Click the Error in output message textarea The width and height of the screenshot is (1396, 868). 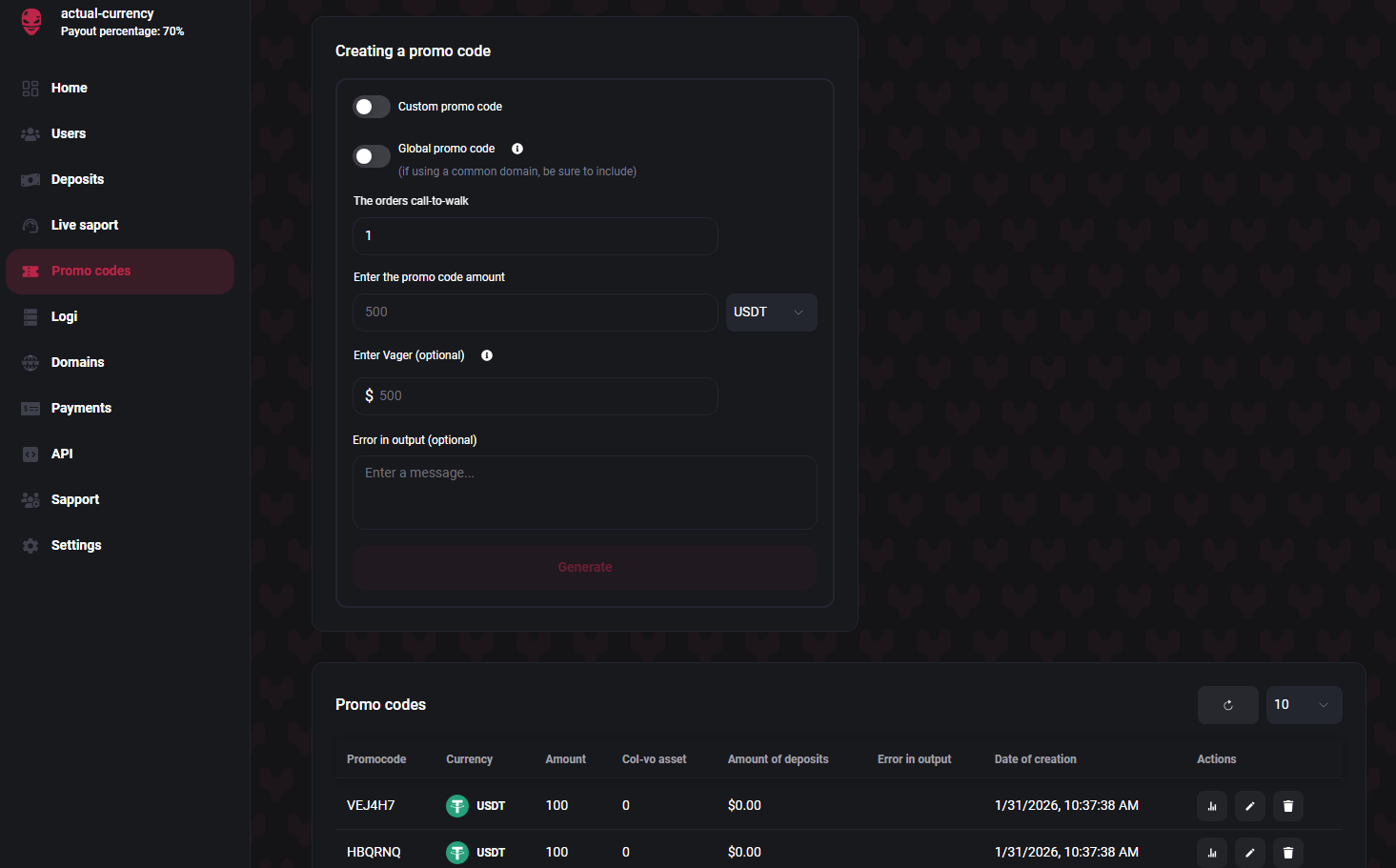click(585, 493)
